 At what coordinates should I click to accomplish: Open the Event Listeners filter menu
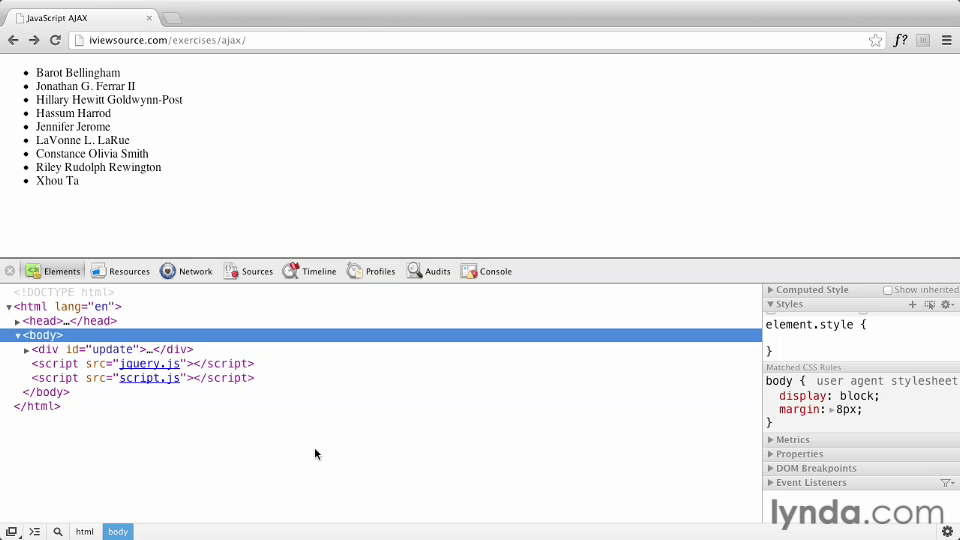click(x=947, y=483)
